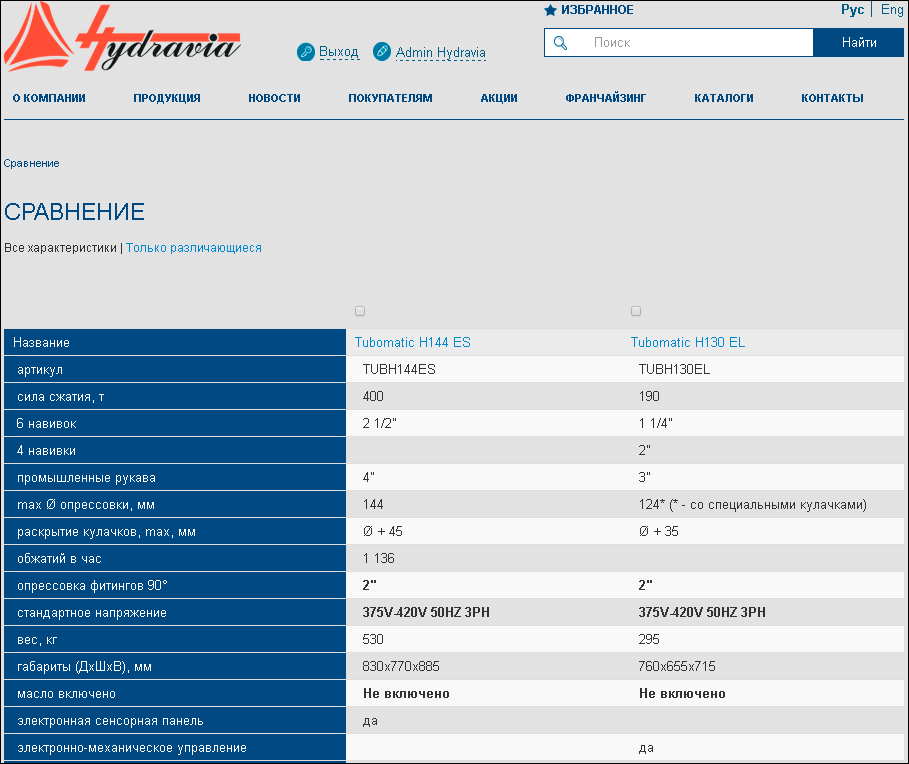Click the Сравнение breadcrumb link
This screenshot has height=764, width=909.
[31, 163]
